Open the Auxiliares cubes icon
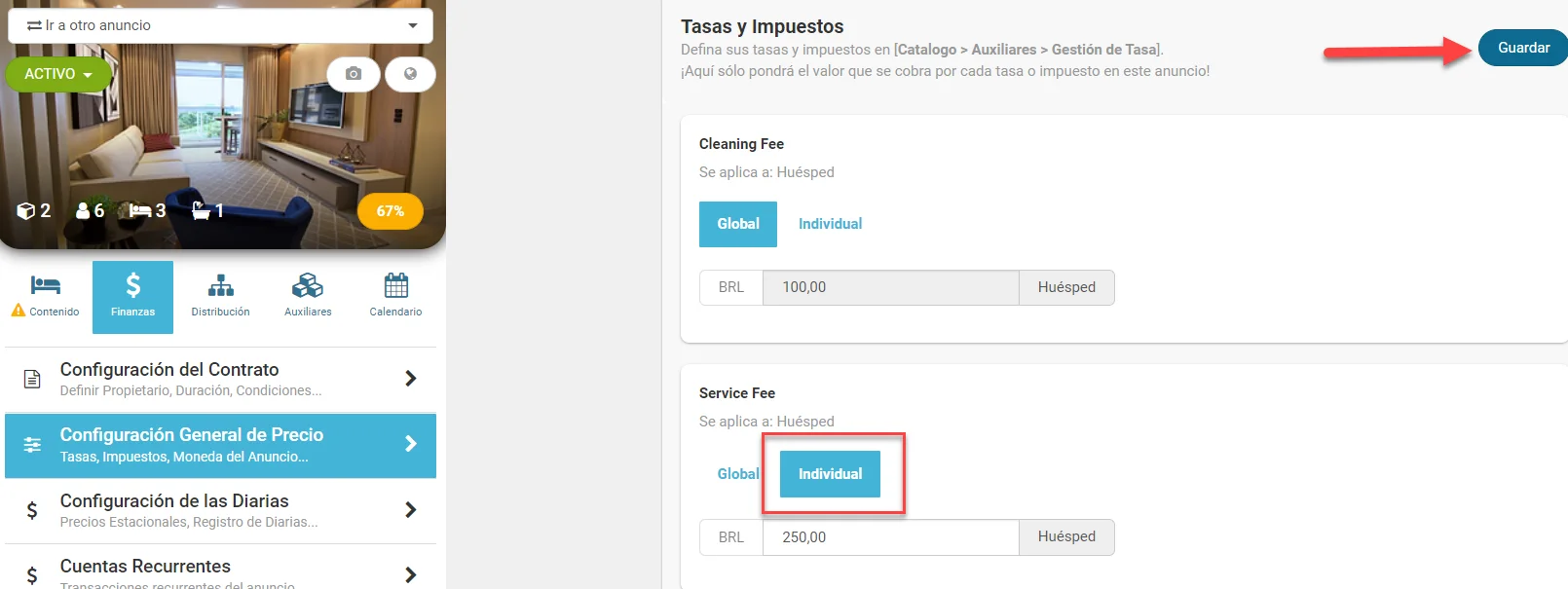Screen dimensions: 1568x589 coord(308,286)
